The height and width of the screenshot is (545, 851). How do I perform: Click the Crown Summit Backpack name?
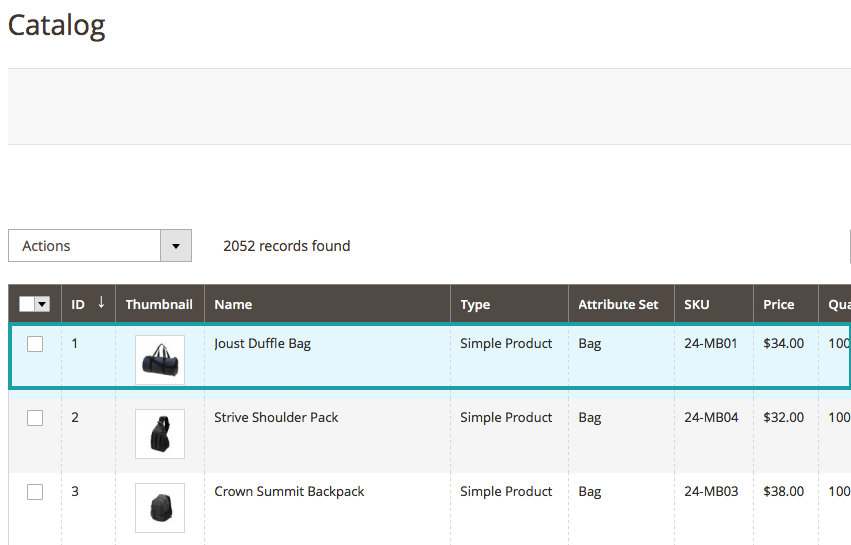click(289, 492)
